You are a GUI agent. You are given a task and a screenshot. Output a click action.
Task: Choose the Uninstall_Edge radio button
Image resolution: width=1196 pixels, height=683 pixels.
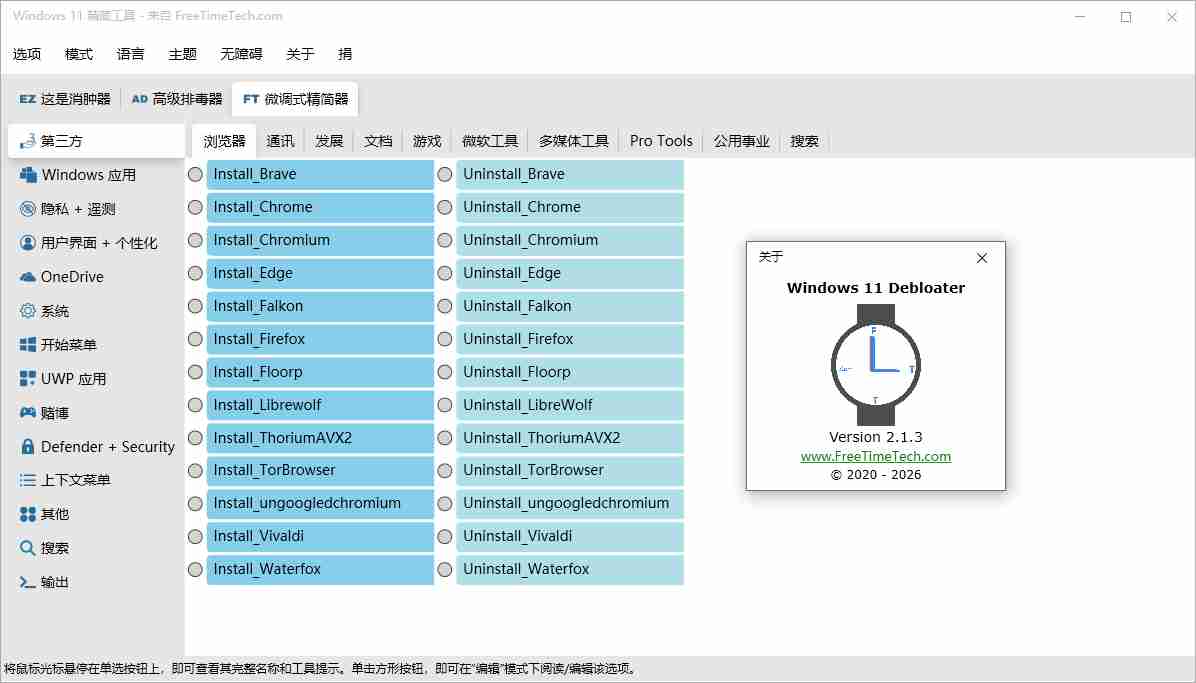pyautogui.click(x=445, y=273)
